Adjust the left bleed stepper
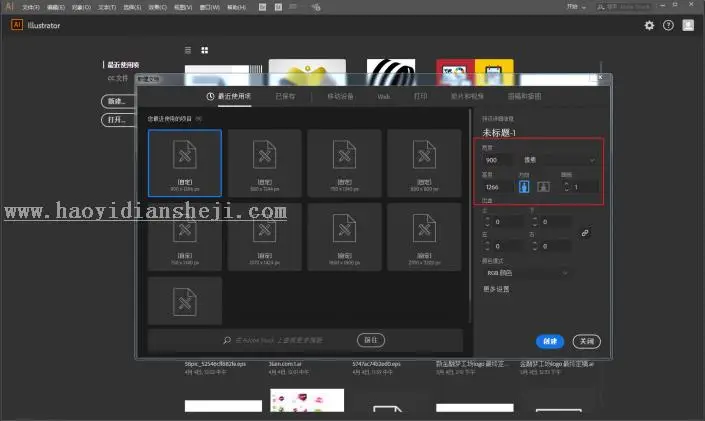Image resolution: width=705 pixels, height=421 pixels. [487, 246]
